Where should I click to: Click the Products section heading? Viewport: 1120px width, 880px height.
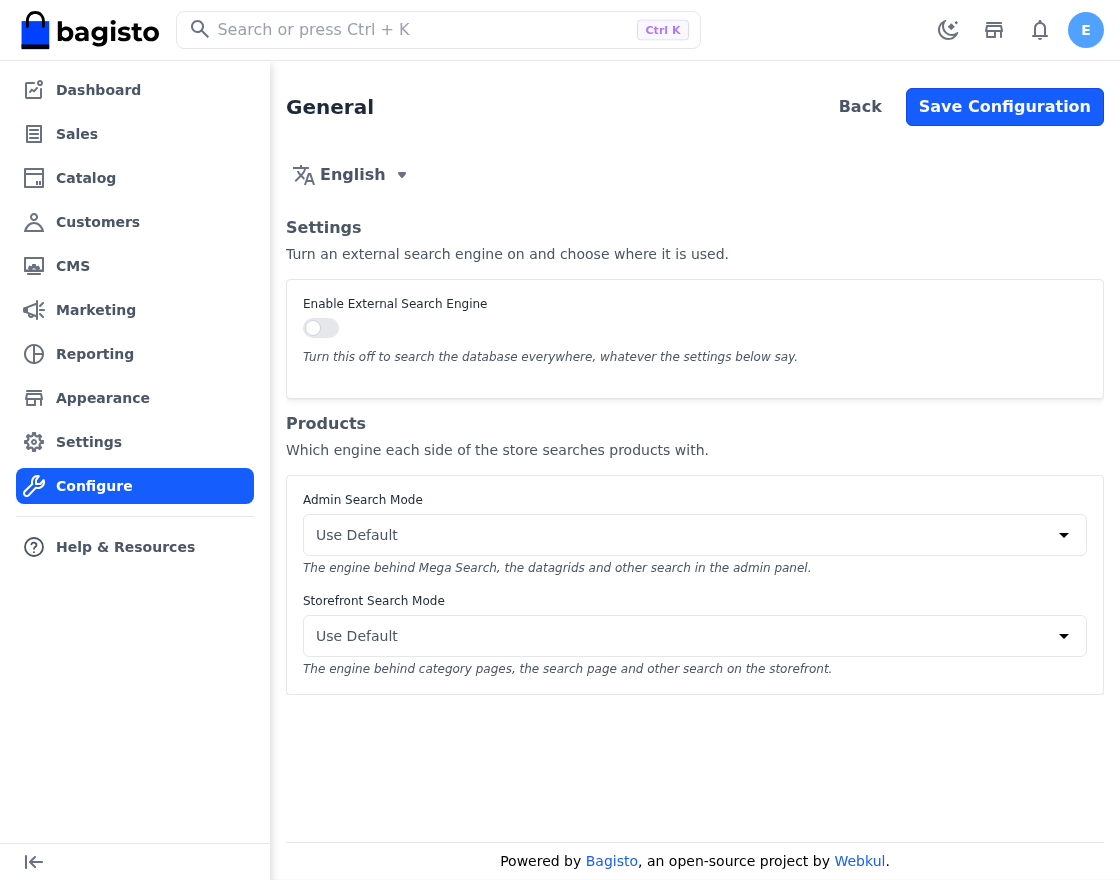(326, 424)
